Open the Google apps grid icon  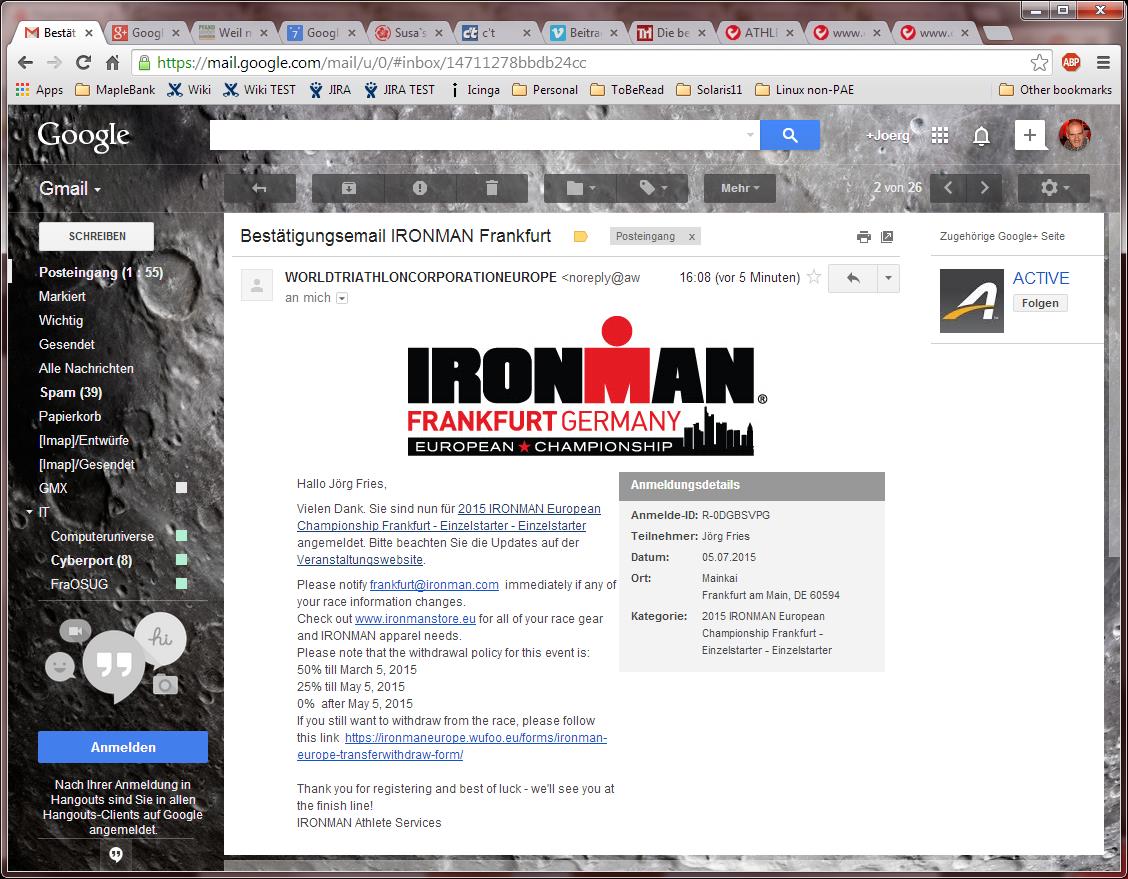pyautogui.click(x=940, y=135)
